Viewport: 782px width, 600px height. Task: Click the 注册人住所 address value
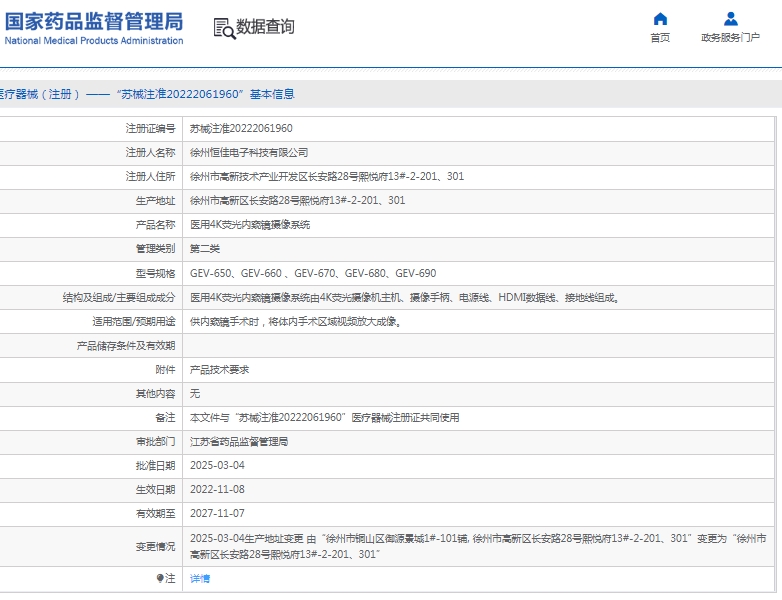(327, 177)
